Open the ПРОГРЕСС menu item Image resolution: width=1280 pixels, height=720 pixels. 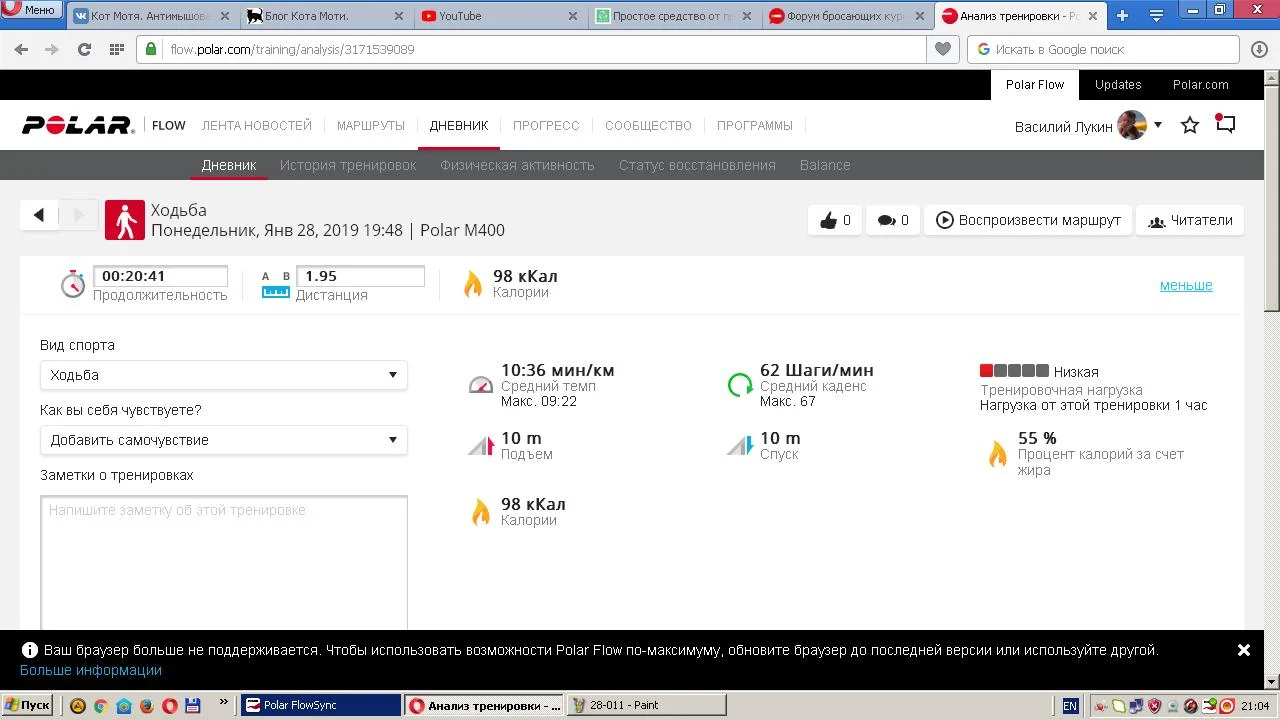546,125
